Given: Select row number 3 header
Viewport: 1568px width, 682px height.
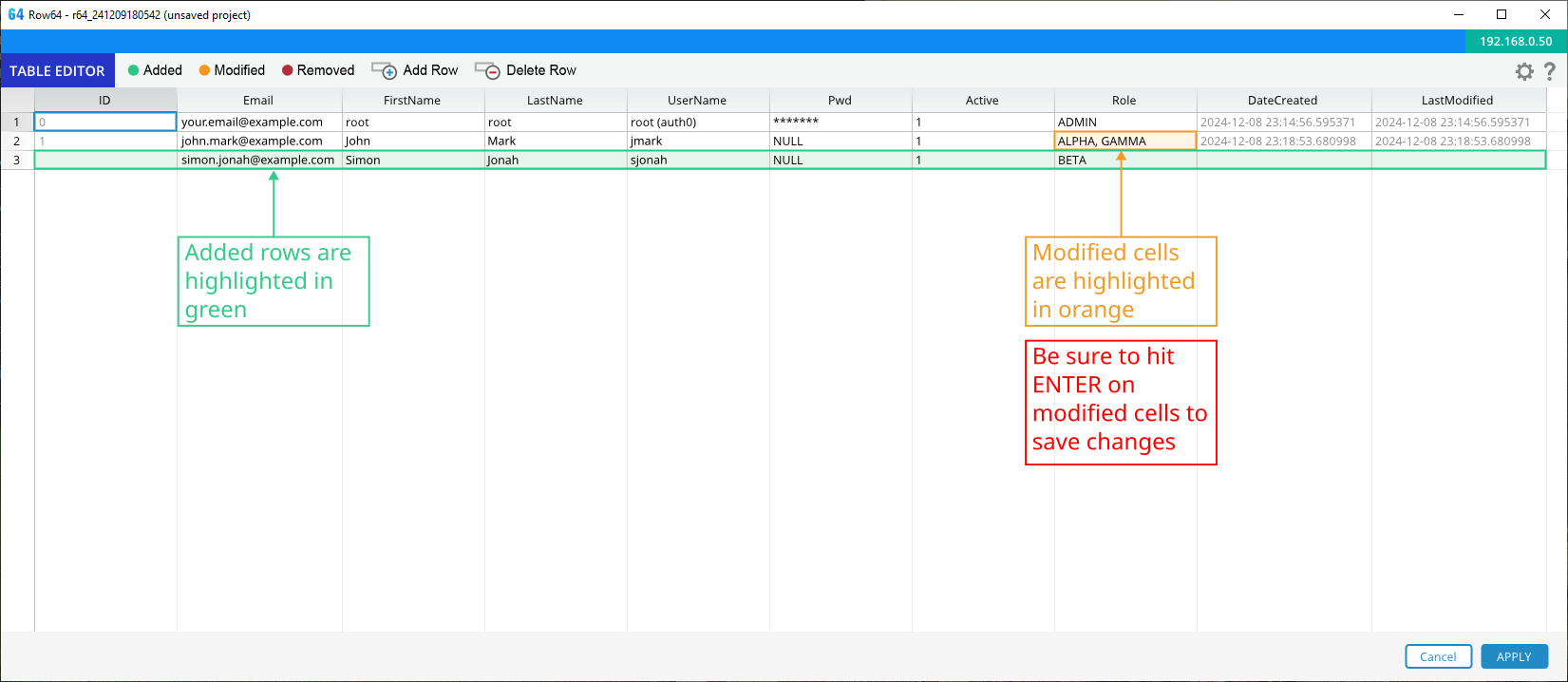Looking at the screenshot, I should tap(16, 160).
